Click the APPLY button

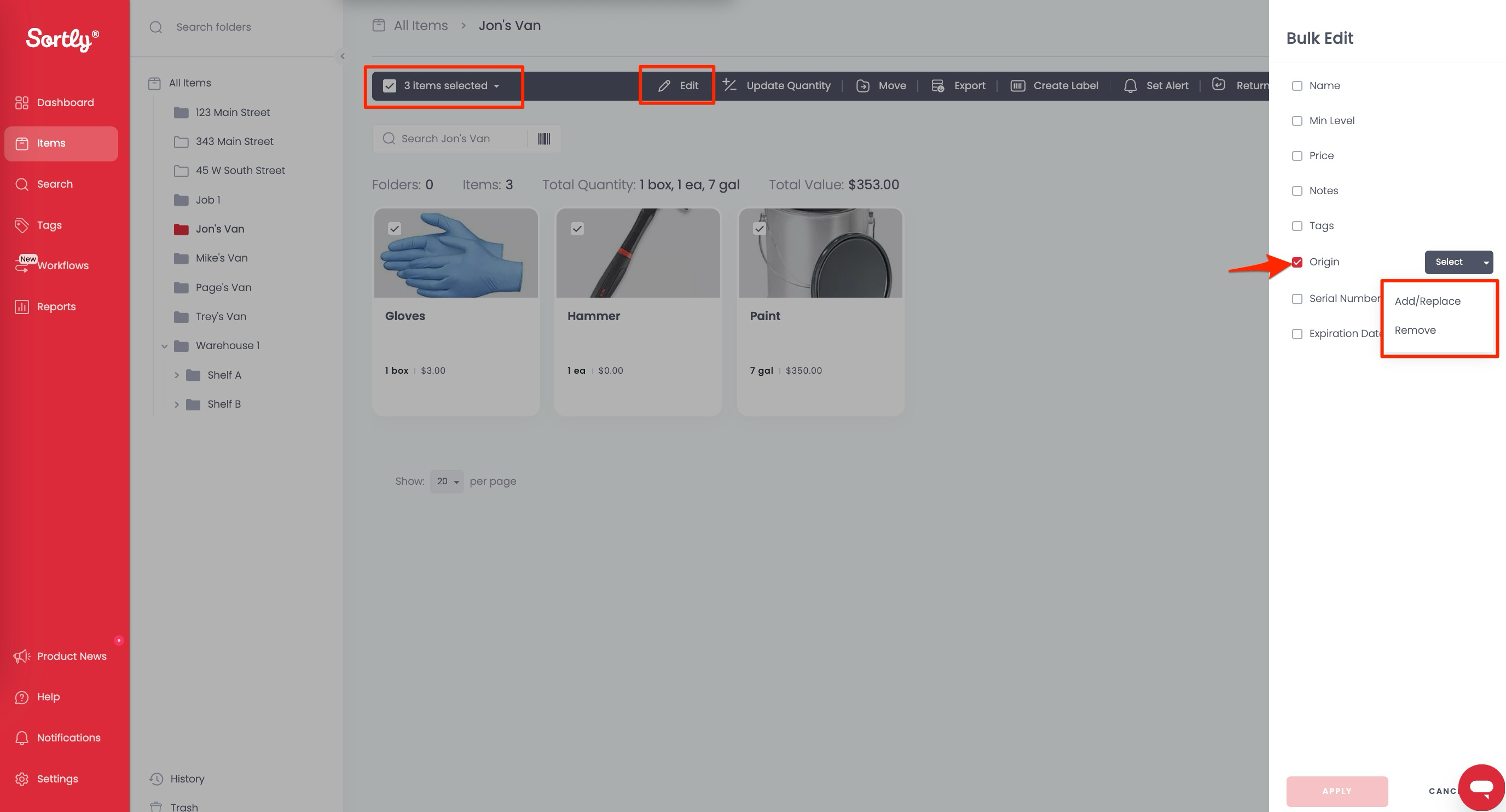pyautogui.click(x=1336, y=791)
